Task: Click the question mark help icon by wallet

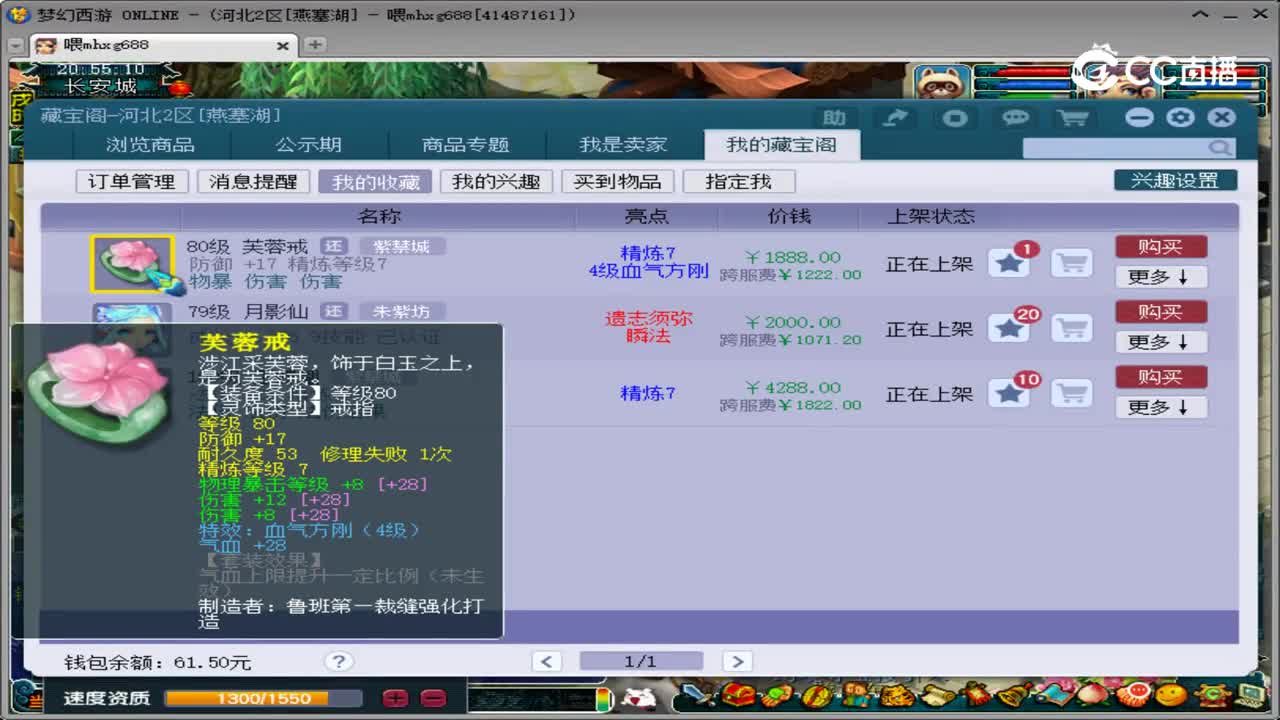Action: (x=339, y=661)
